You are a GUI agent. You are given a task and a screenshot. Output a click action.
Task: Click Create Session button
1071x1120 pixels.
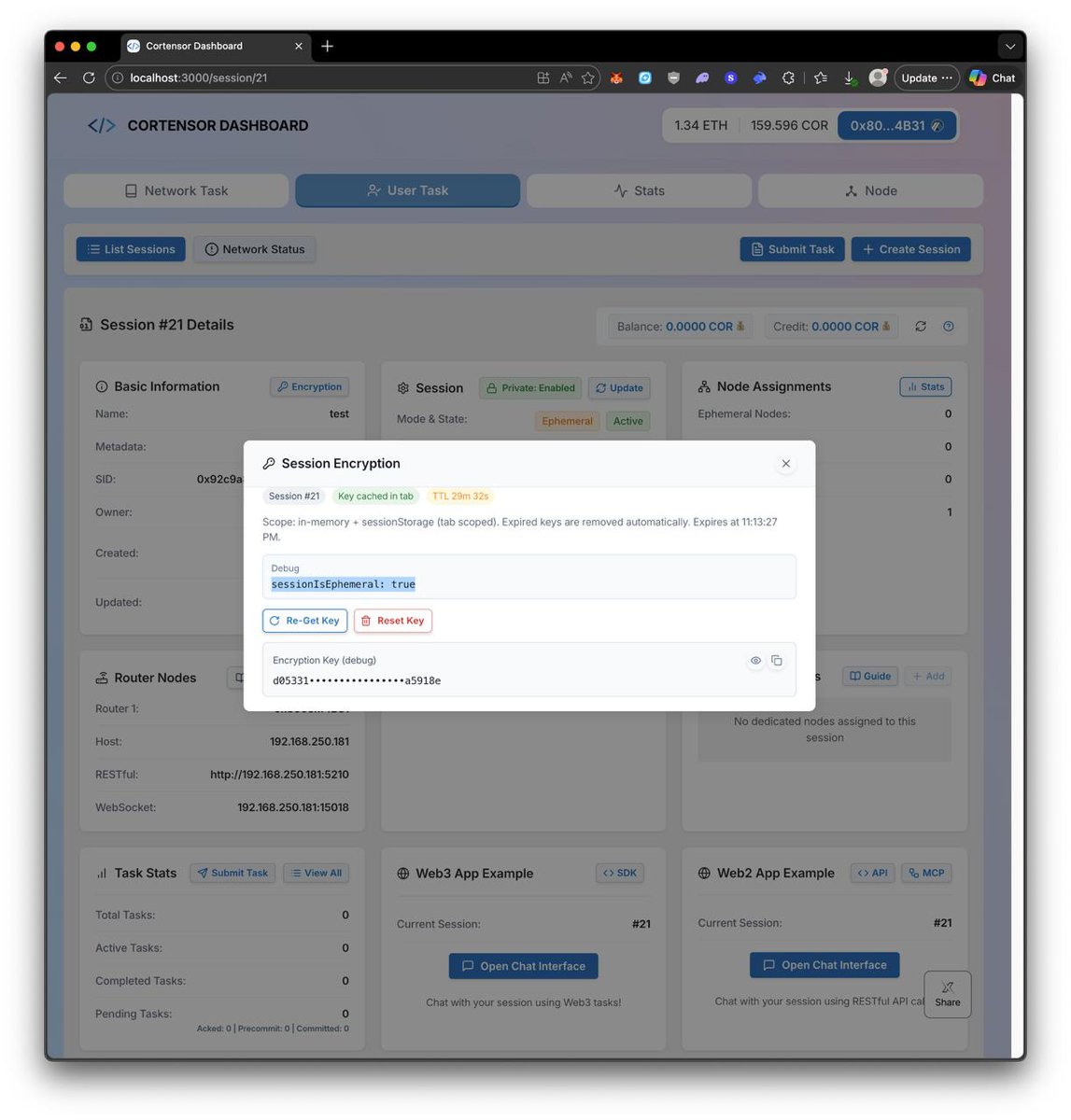[911, 249]
